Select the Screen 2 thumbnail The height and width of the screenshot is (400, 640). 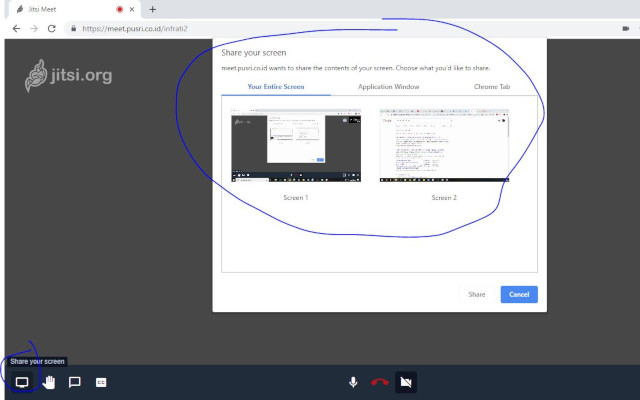click(444, 145)
